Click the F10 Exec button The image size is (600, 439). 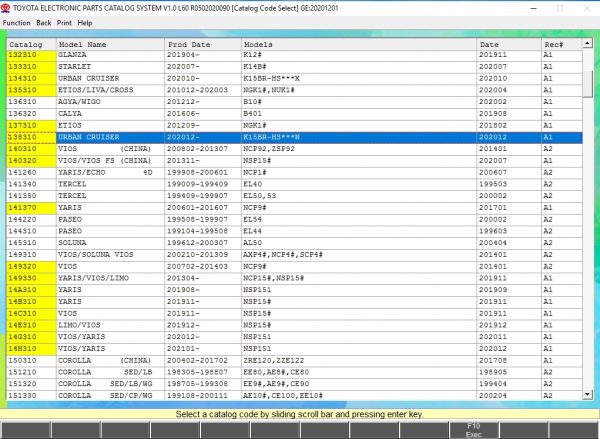click(473, 430)
